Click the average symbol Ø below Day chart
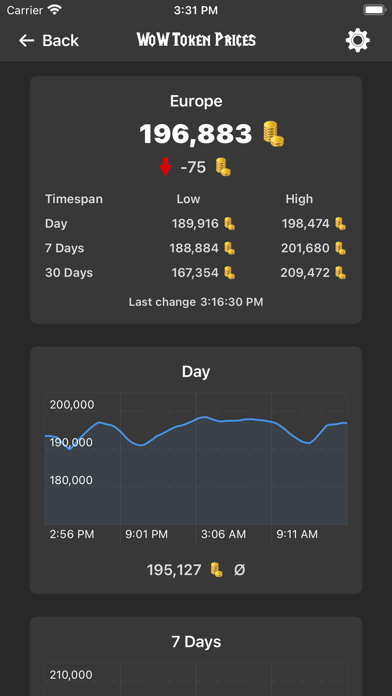This screenshot has width=392, height=696. click(x=239, y=570)
